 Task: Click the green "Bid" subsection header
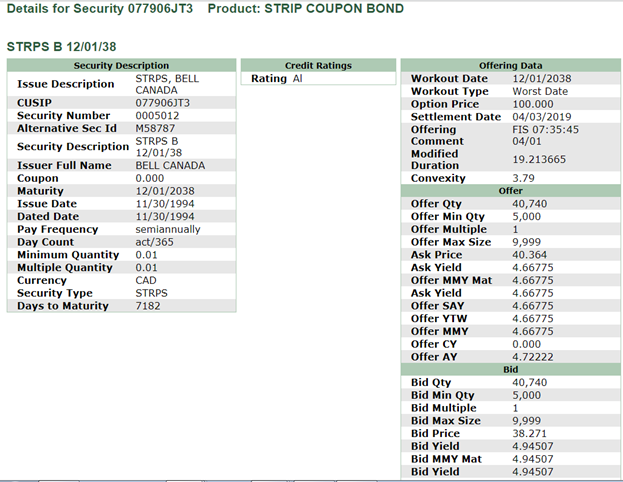click(x=511, y=370)
